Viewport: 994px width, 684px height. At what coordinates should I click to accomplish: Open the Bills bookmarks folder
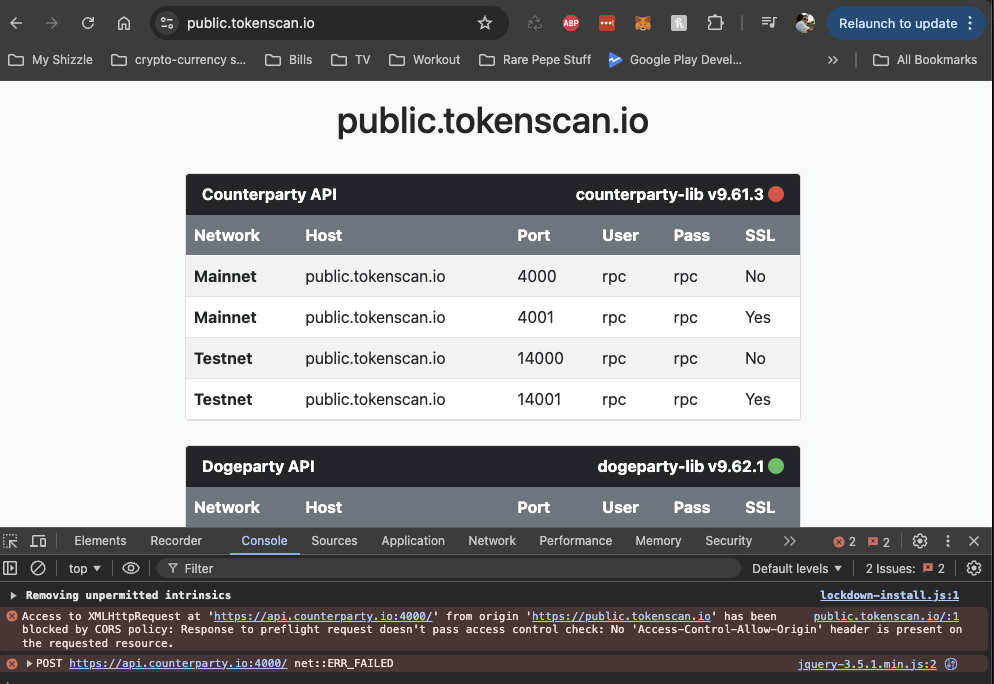click(x=288, y=60)
